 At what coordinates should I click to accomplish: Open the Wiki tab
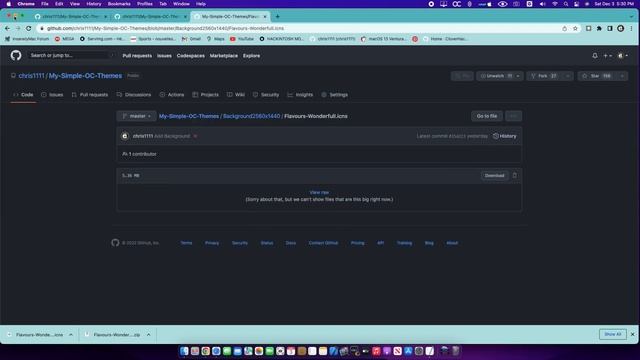click(236, 95)
